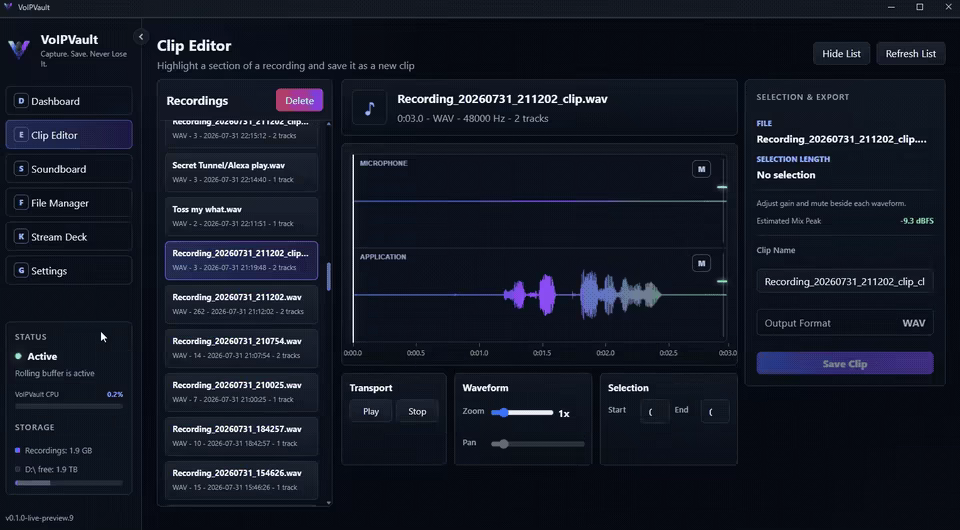The width and height of the screenshot is (960, 530).
Task: Open the Settings page
Action: point(69,271)
